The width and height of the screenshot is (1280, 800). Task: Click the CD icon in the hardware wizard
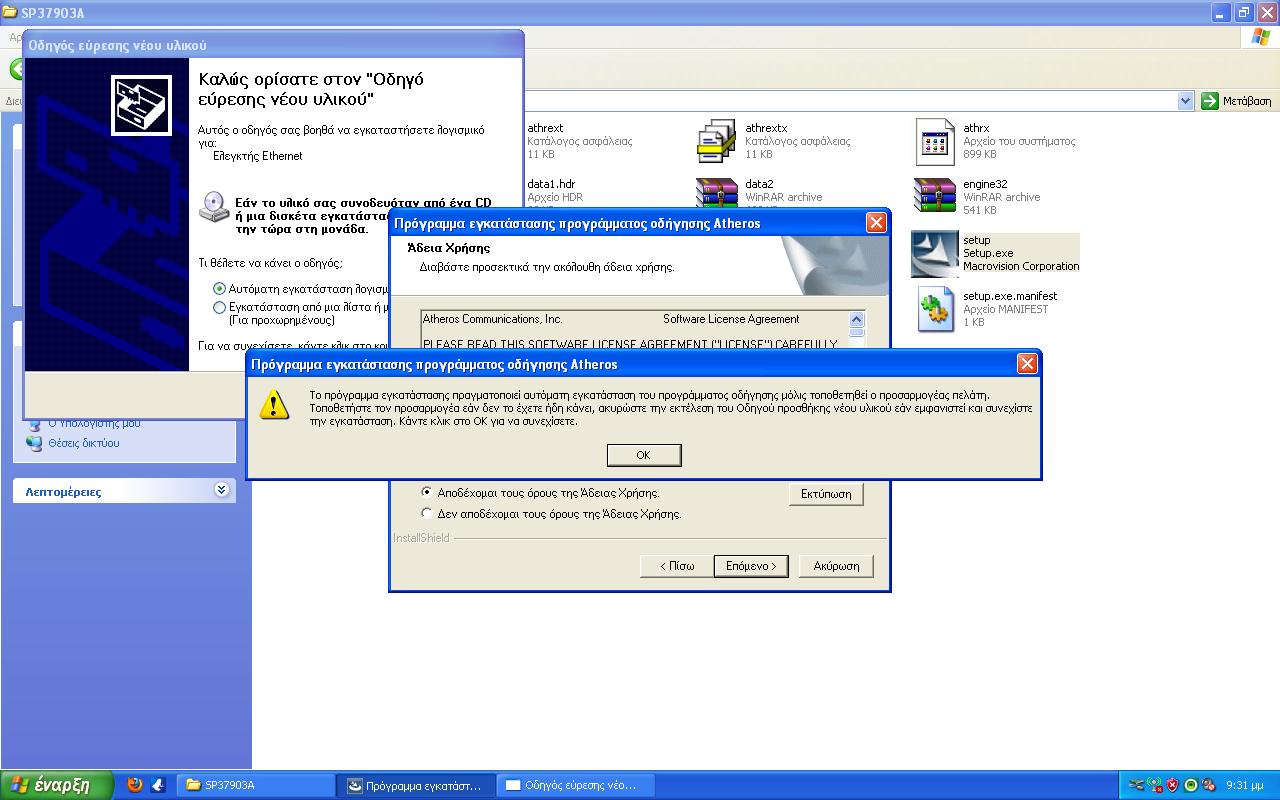(x=214, y=206)
